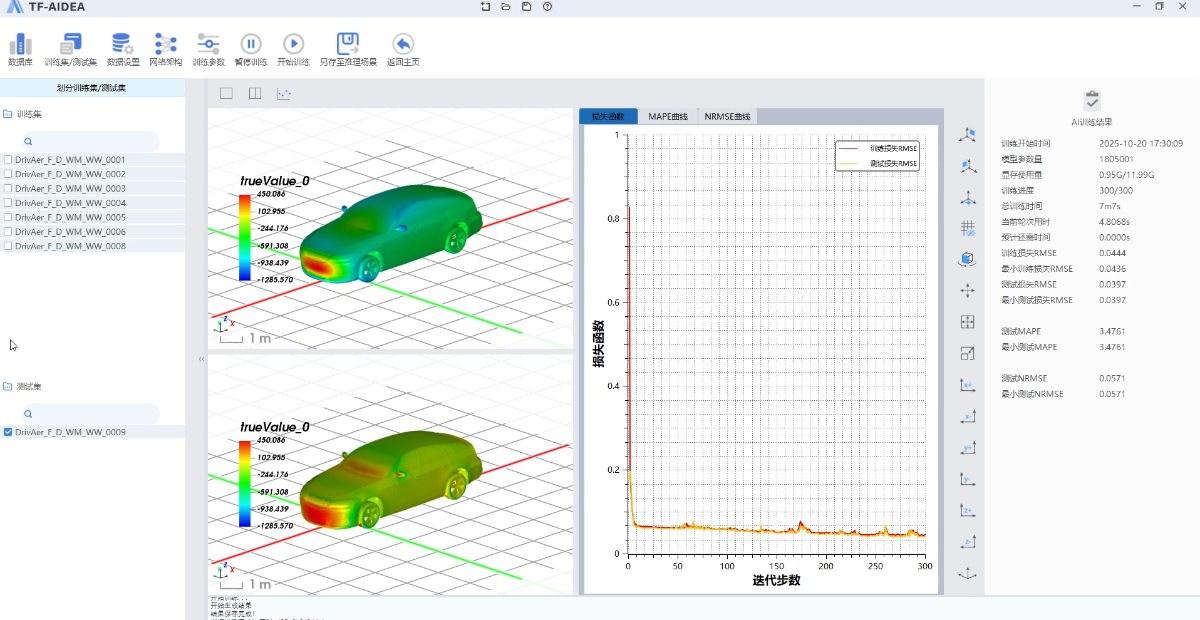The image size is (1200, 620).
Task: Switch to the NRMSE曲线 tab
Action: pyautogui.click(x=727, y=116)
